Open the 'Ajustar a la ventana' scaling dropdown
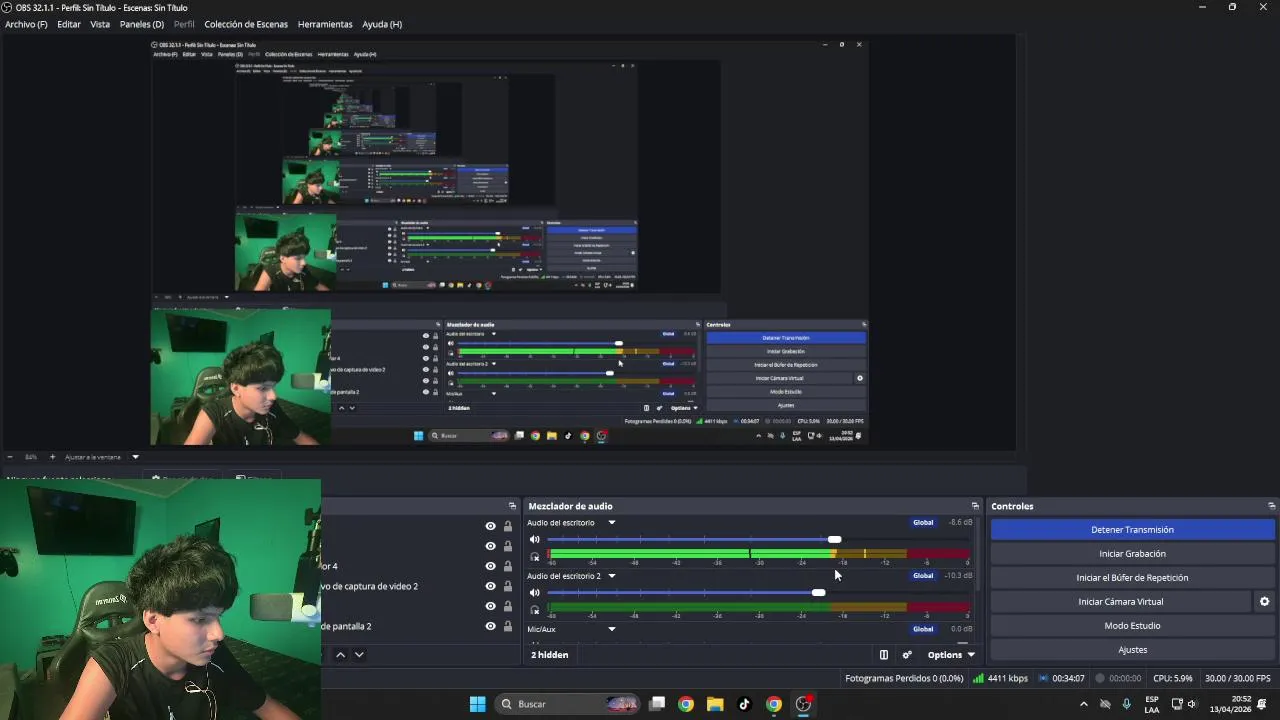 pyautogui.click(x=102, y=457)
